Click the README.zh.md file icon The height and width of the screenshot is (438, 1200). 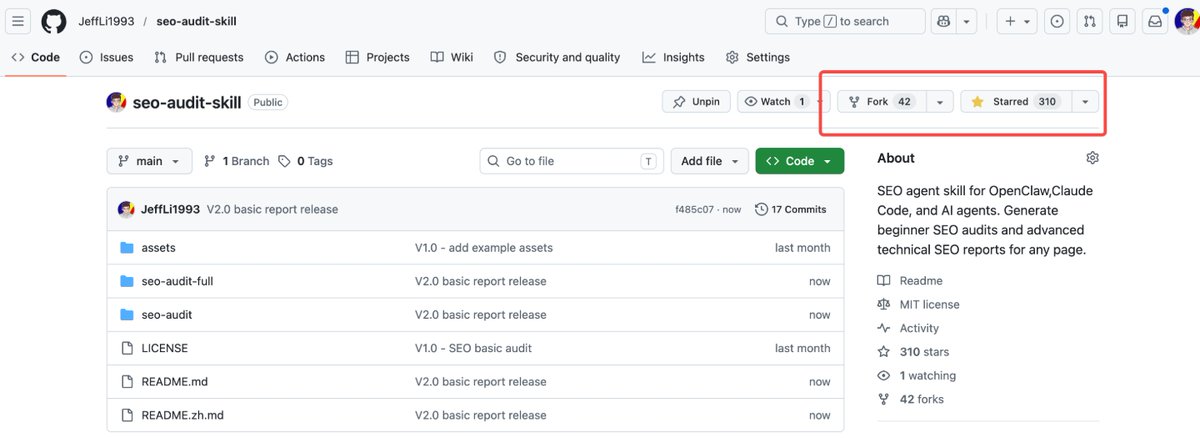click(127, 415)
